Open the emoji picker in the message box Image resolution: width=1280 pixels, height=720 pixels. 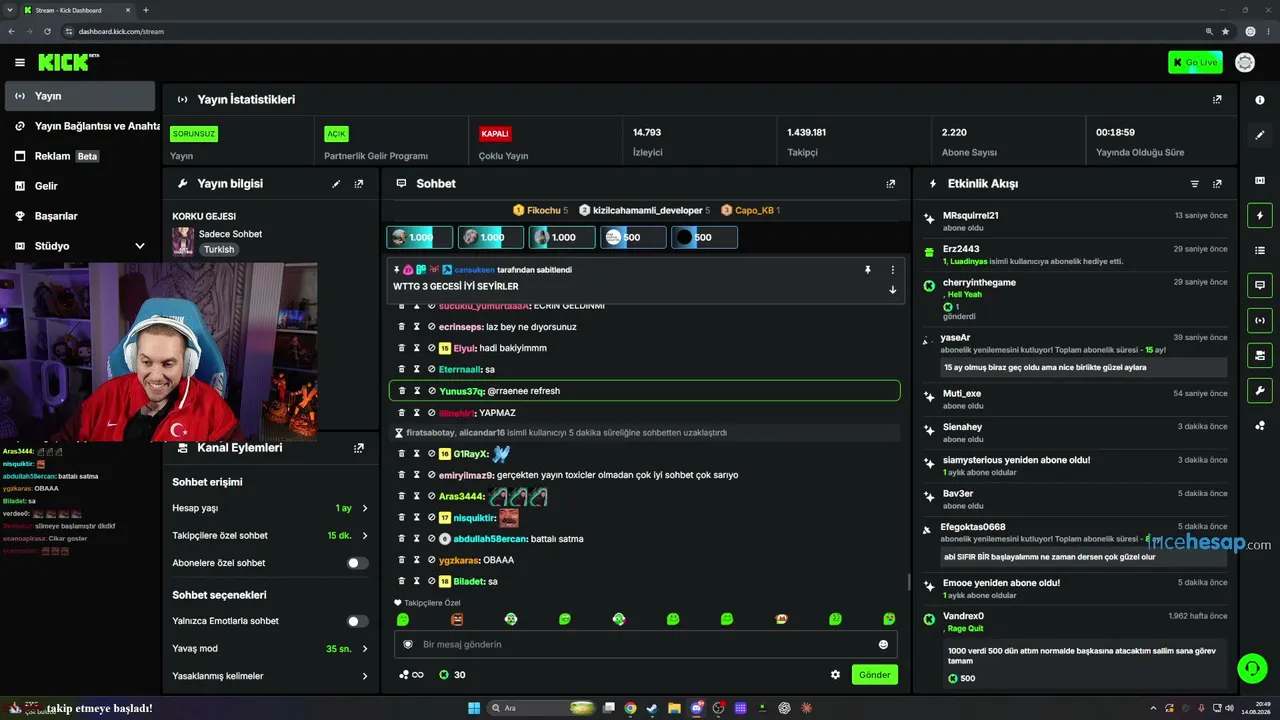click(883, 644)
